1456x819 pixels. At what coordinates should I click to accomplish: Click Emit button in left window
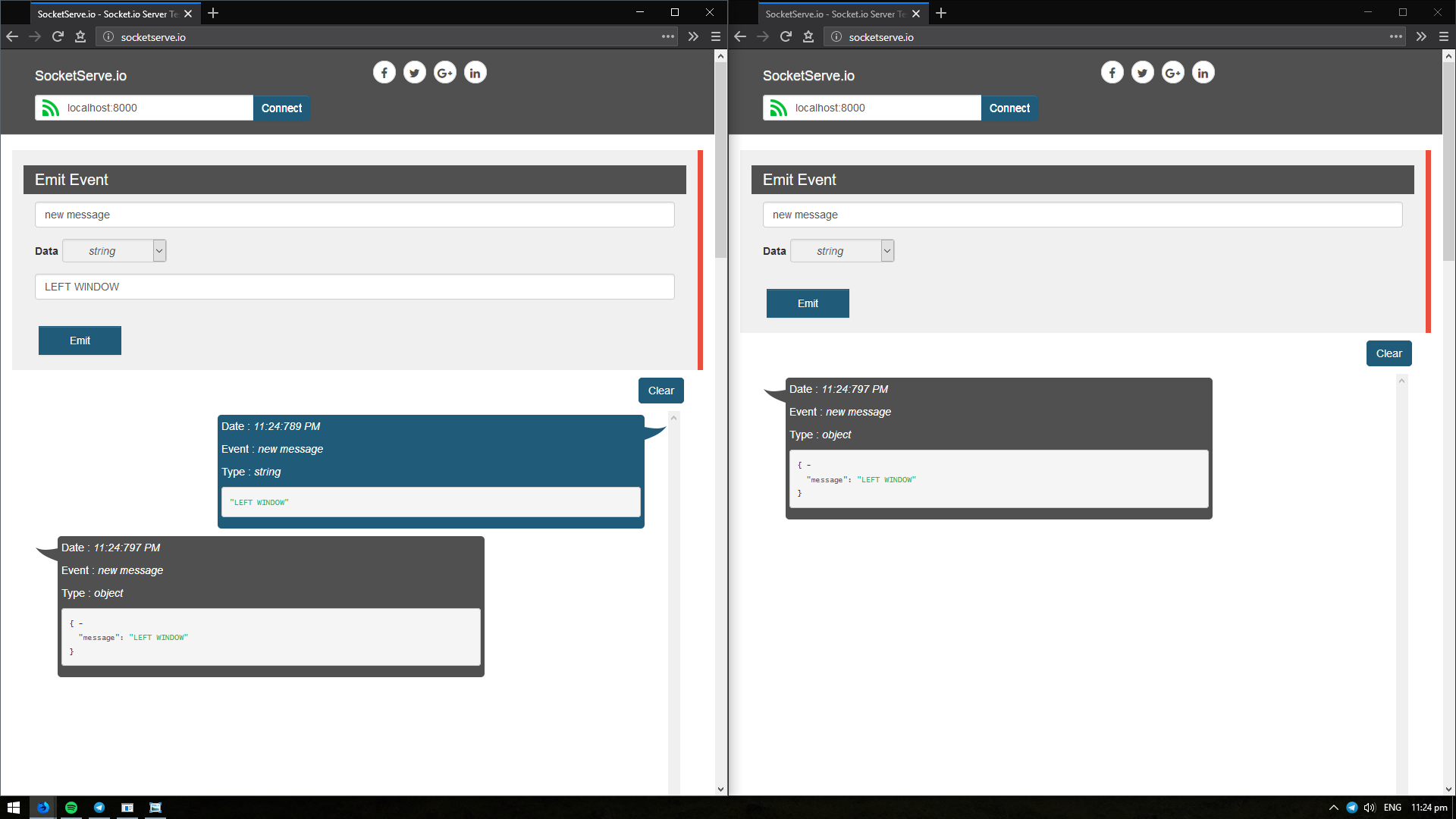point(80,340)
